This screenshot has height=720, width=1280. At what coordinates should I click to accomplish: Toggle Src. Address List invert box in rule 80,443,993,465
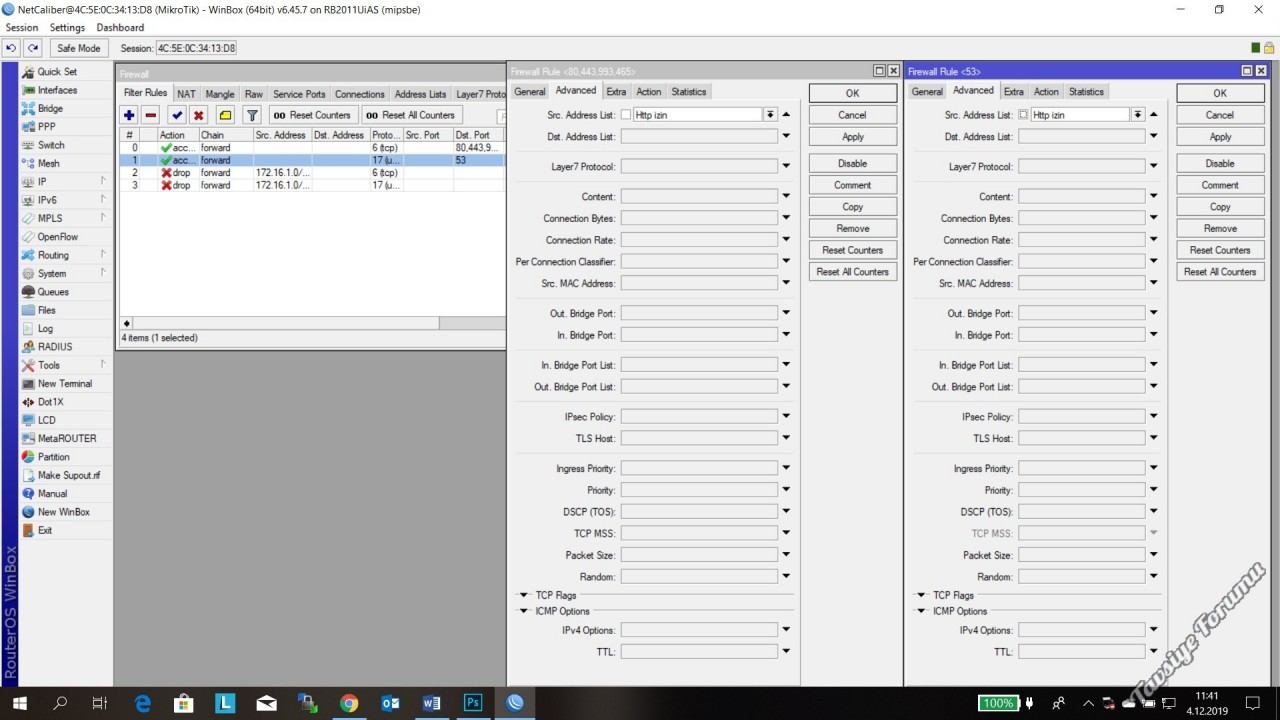(x=626, y=115)
